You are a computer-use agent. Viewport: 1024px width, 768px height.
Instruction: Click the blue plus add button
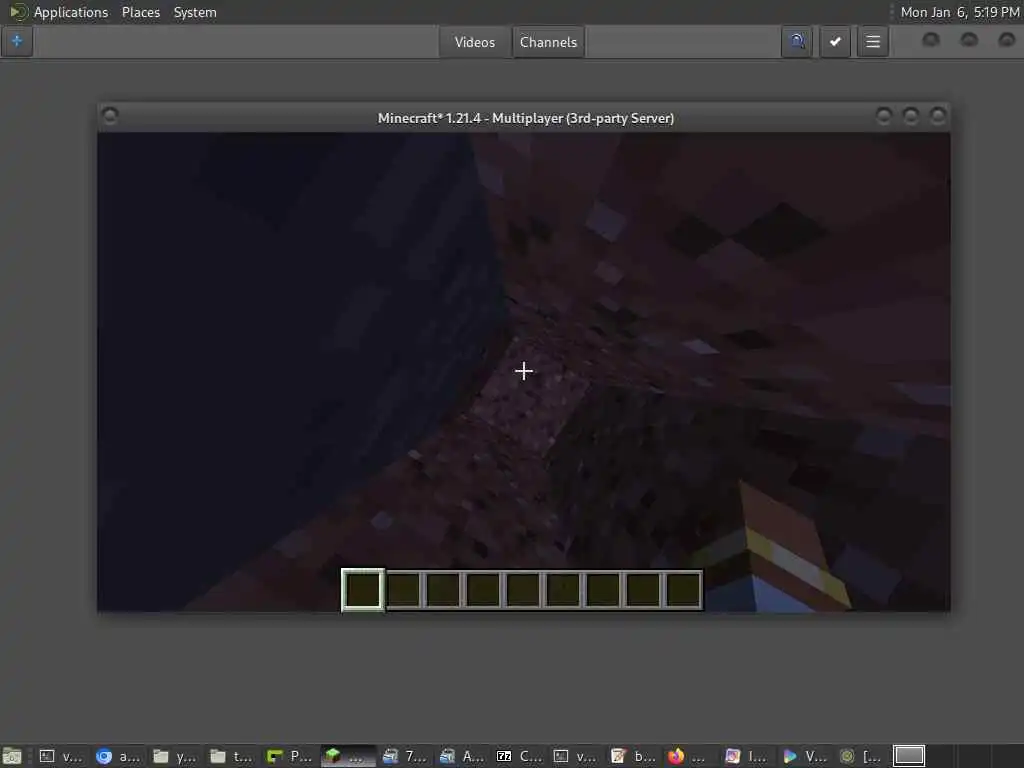pos(17,42)
